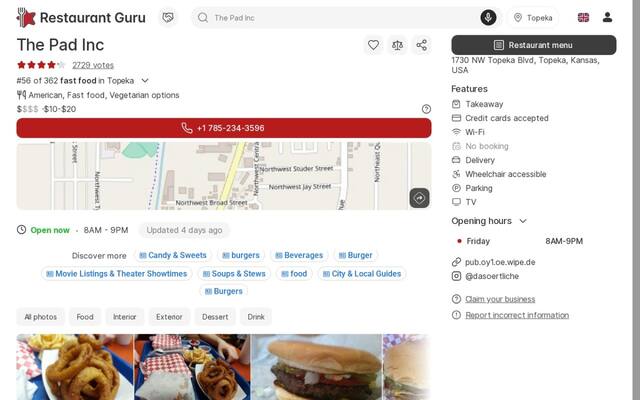Screen dimensions: 640x400
Task: Open singular Burger tag
Action: pos(356,256)
